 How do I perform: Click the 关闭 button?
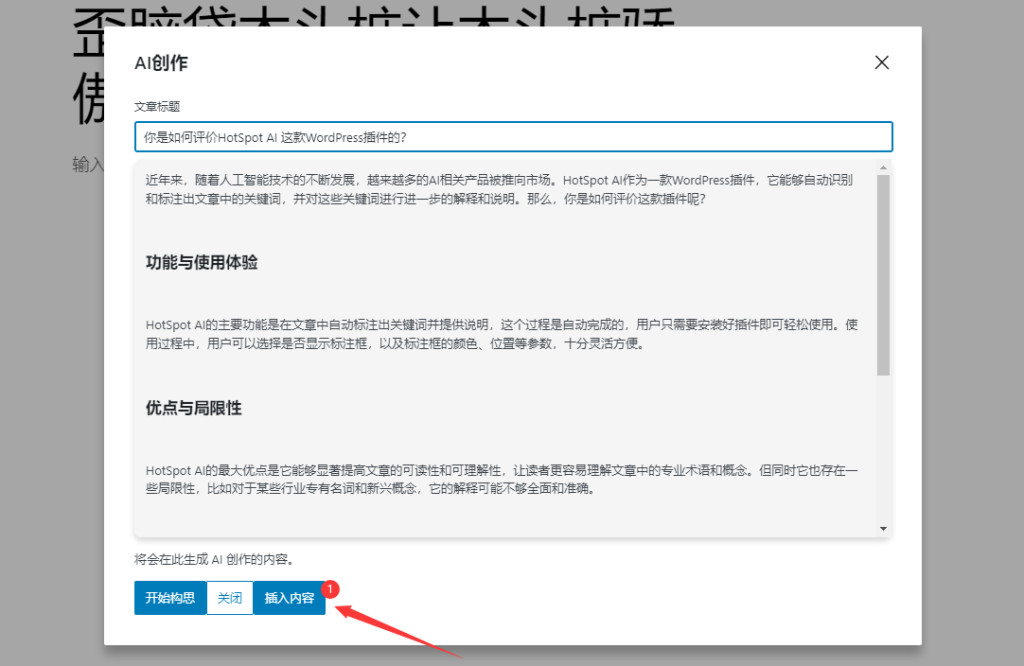pyautogui.click(x=229, y=597)
